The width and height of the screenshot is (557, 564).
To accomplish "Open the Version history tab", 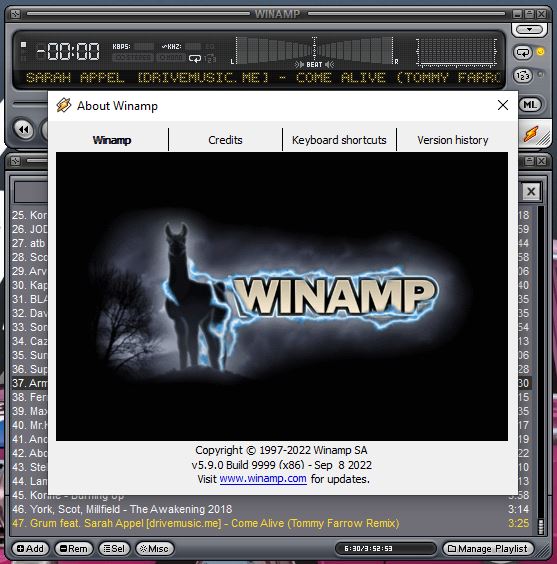I will 453,140.
